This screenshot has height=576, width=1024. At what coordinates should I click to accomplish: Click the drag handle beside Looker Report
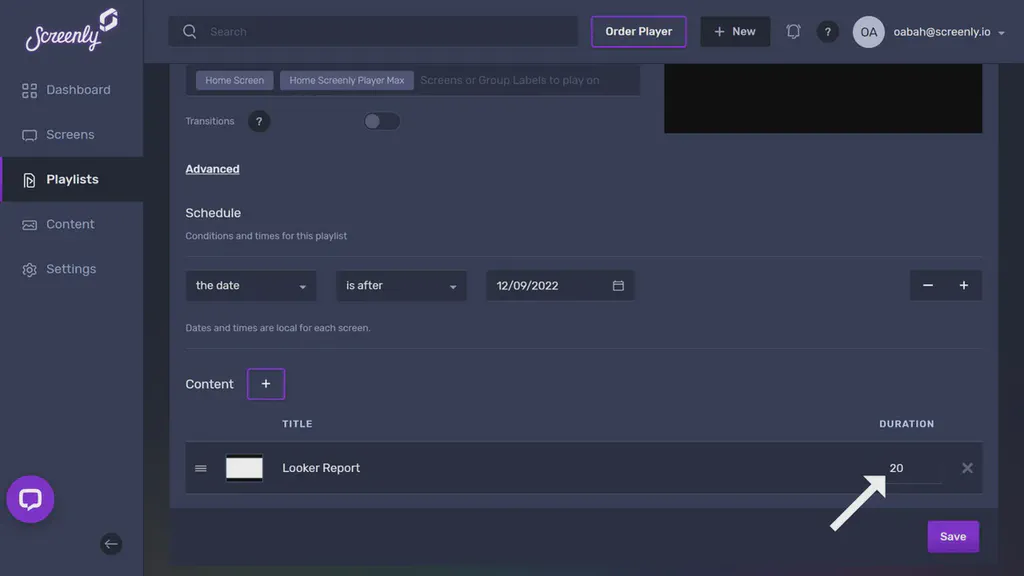200,467
